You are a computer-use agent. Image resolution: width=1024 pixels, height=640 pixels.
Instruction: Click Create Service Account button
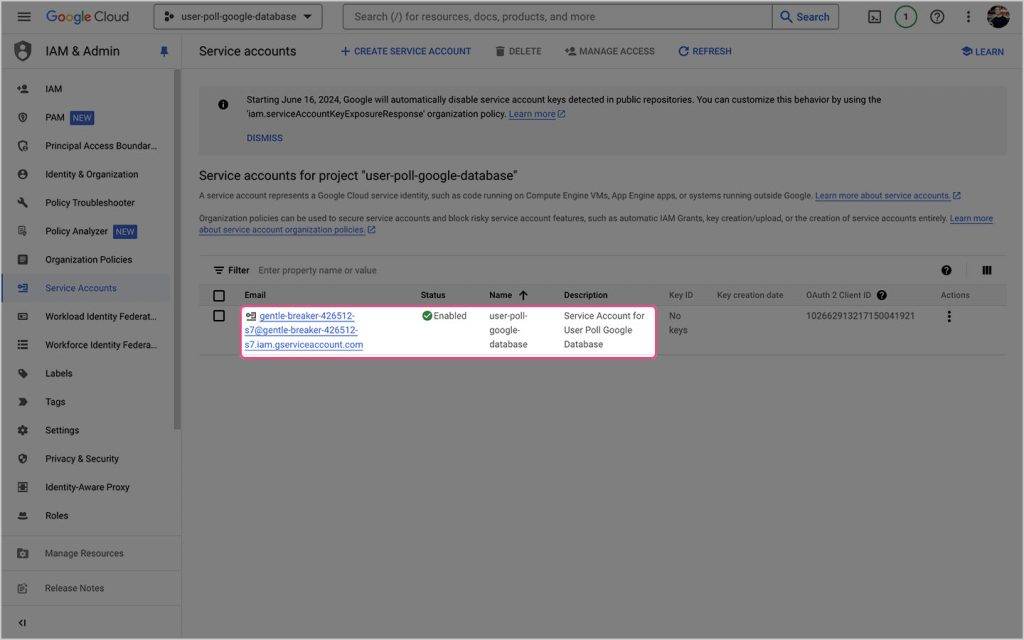click(x=405, y=51)
